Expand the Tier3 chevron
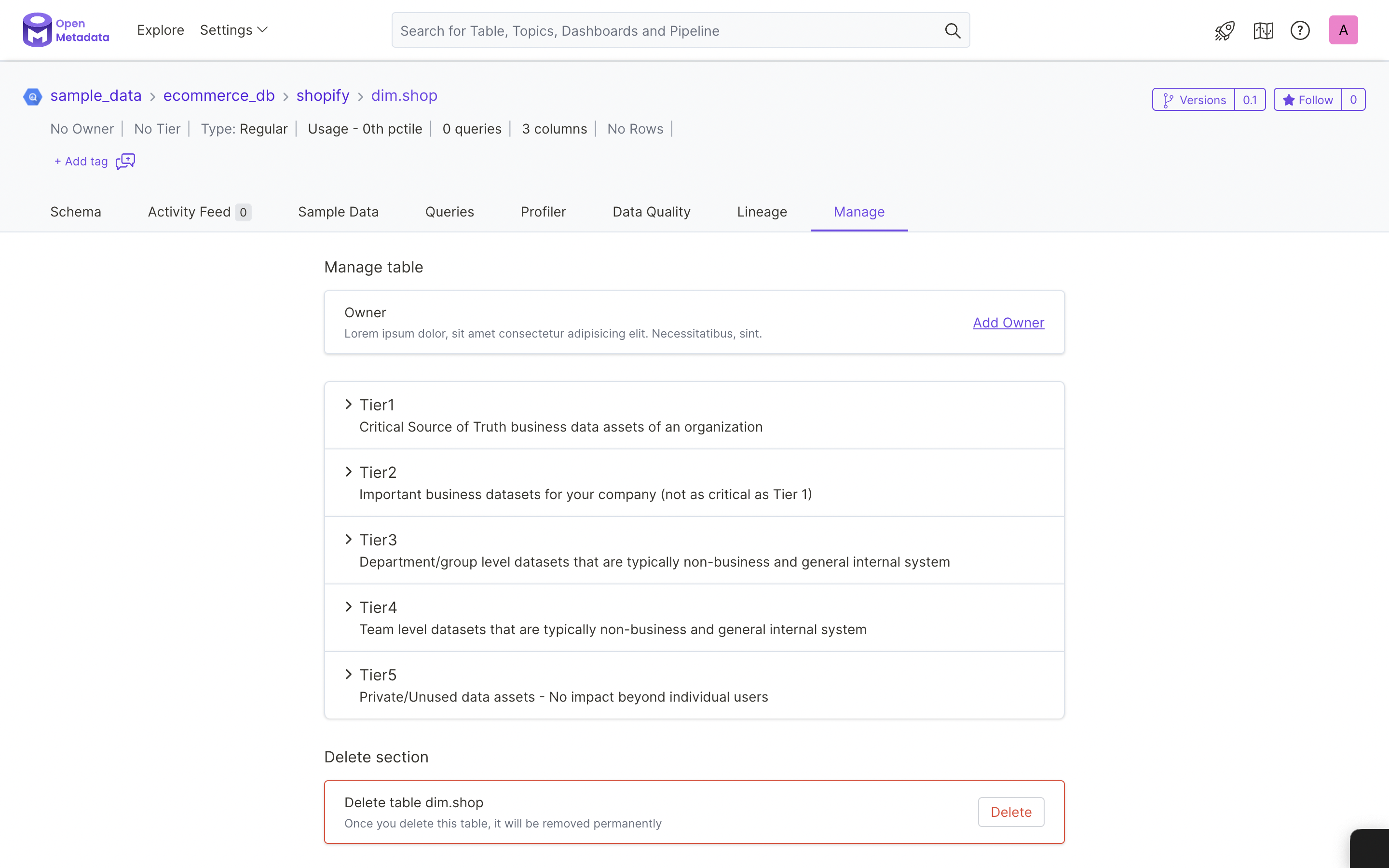The image size is (1389, 868). pos(348,539)
